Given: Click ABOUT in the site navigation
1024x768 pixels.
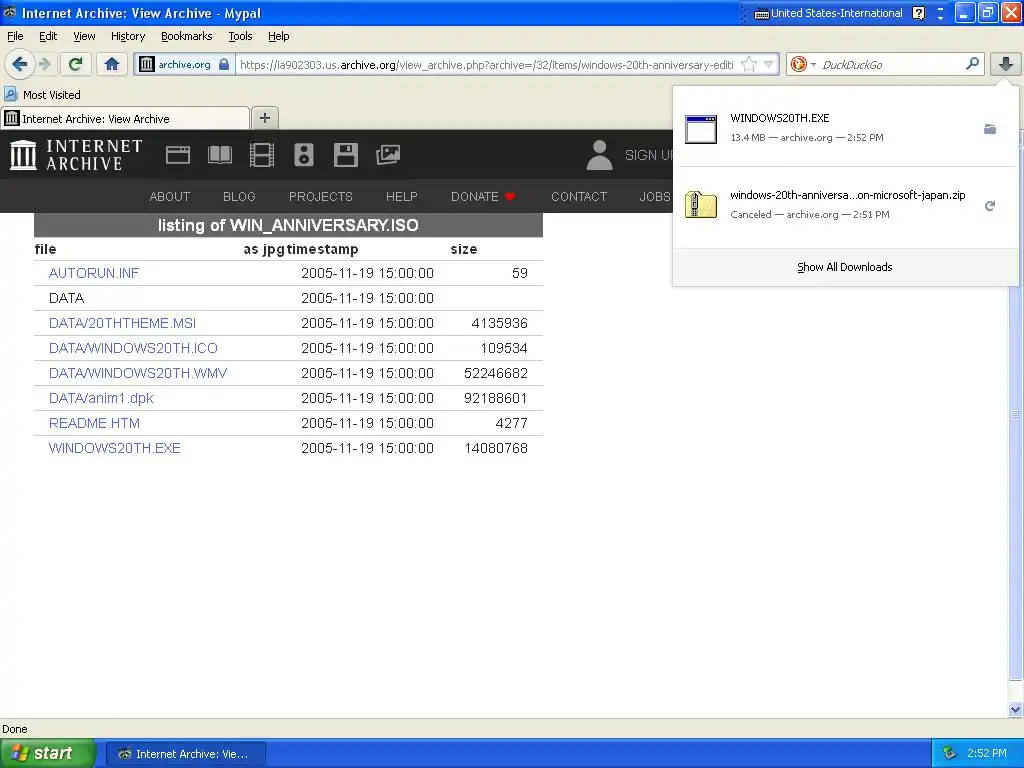Looking at the screenshot, I should pyautogui.click(x=170, y=197).
